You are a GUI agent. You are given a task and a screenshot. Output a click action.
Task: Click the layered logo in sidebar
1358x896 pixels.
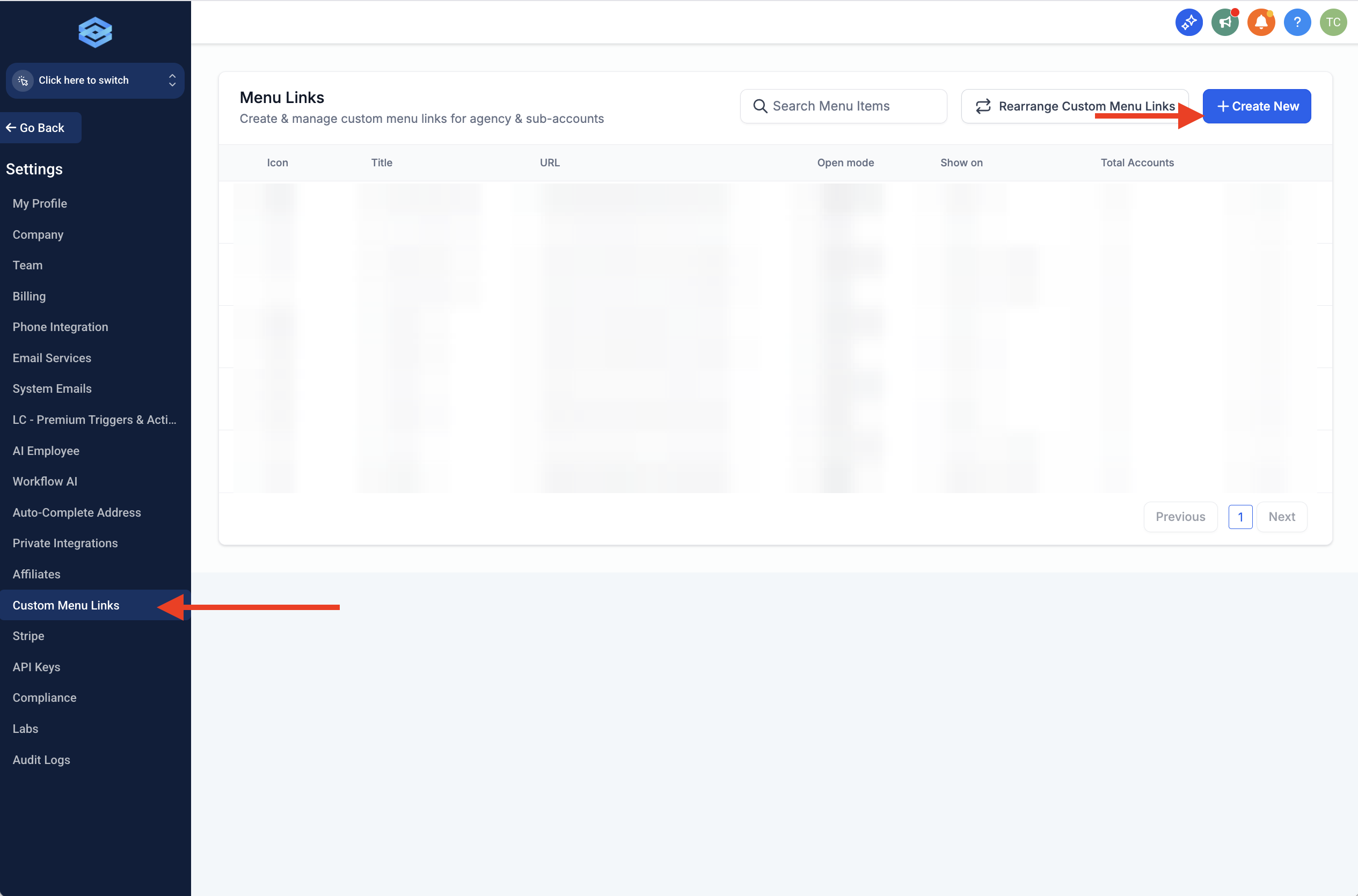click(95, 32)
